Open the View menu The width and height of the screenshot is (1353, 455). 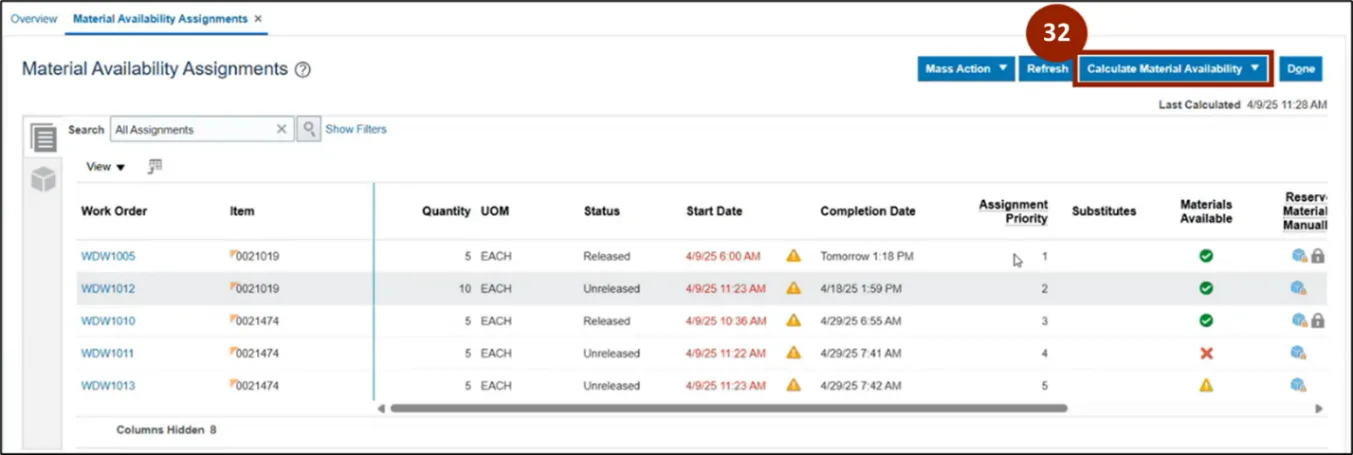[x=105, y=167]
